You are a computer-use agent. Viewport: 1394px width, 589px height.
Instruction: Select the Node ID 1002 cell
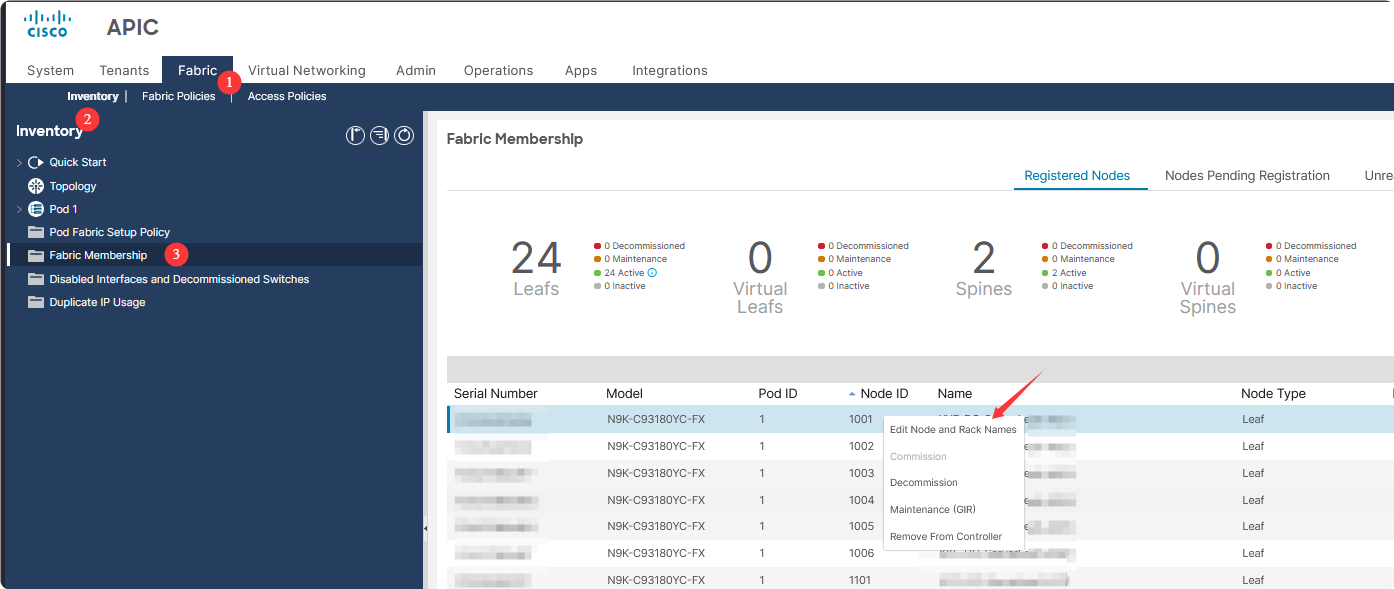point(861,446)
